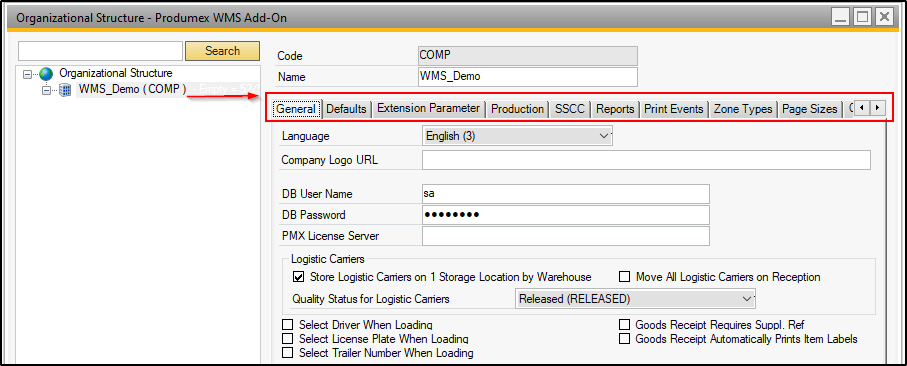Screen dimensions: 907x366
Task: Collapse the Organizational Structure root node
Action: point(27,74)
